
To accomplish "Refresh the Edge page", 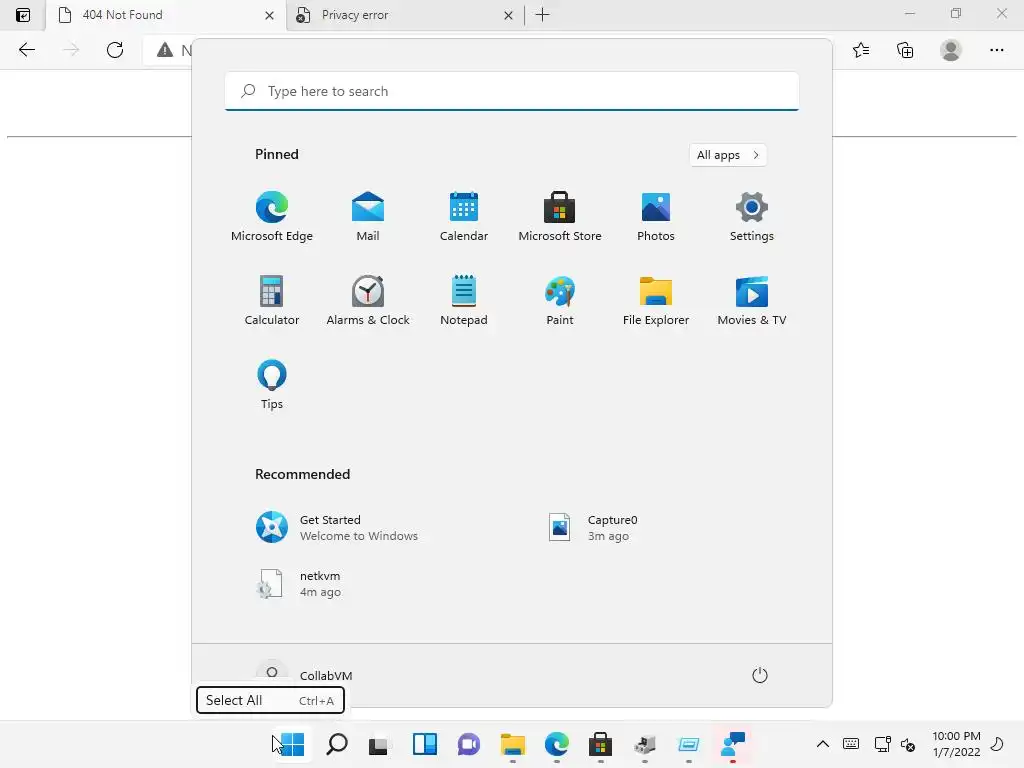I will [115, 50].
